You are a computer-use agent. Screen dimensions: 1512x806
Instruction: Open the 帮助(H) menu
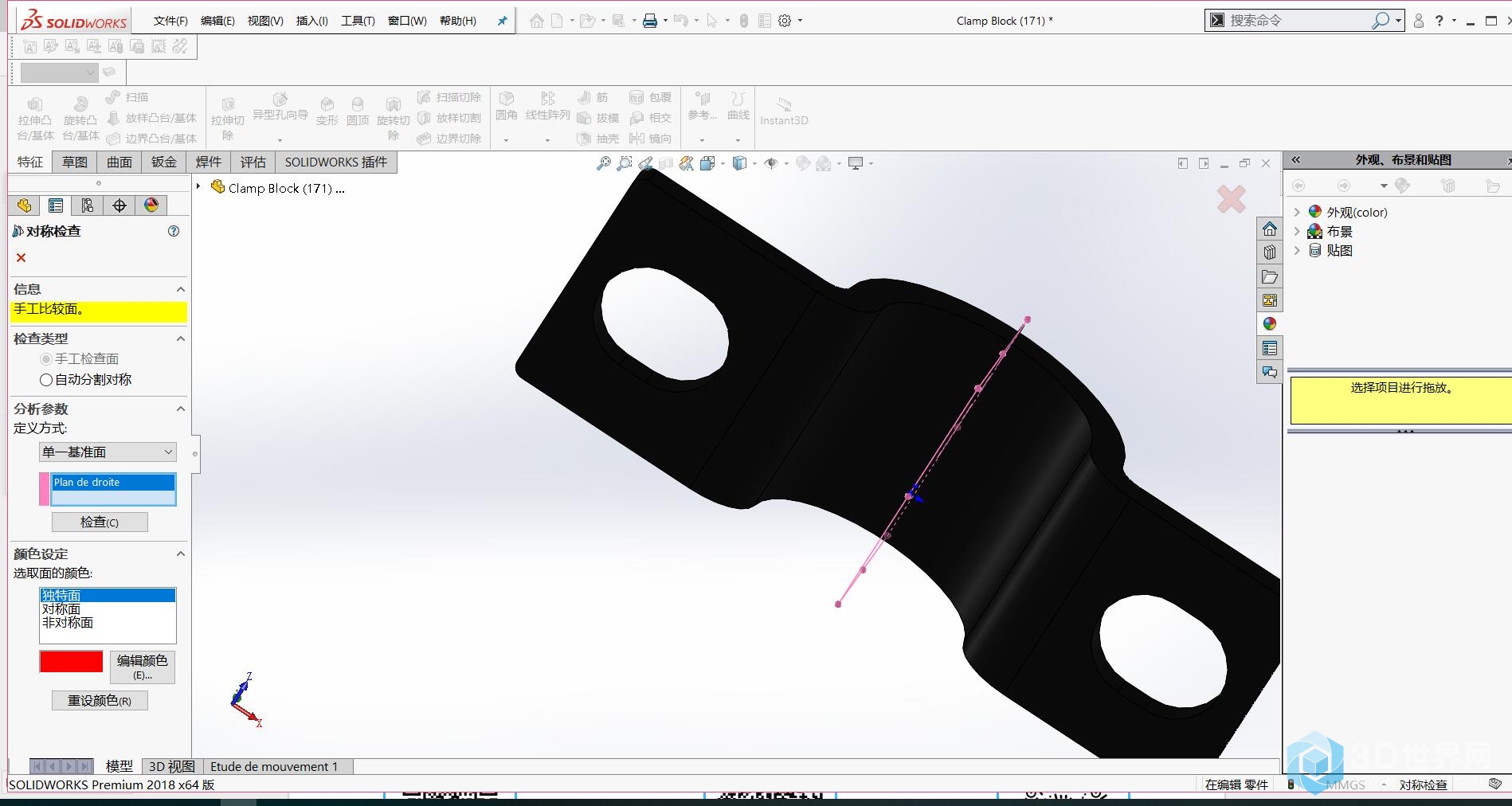(x=458, y=21)
